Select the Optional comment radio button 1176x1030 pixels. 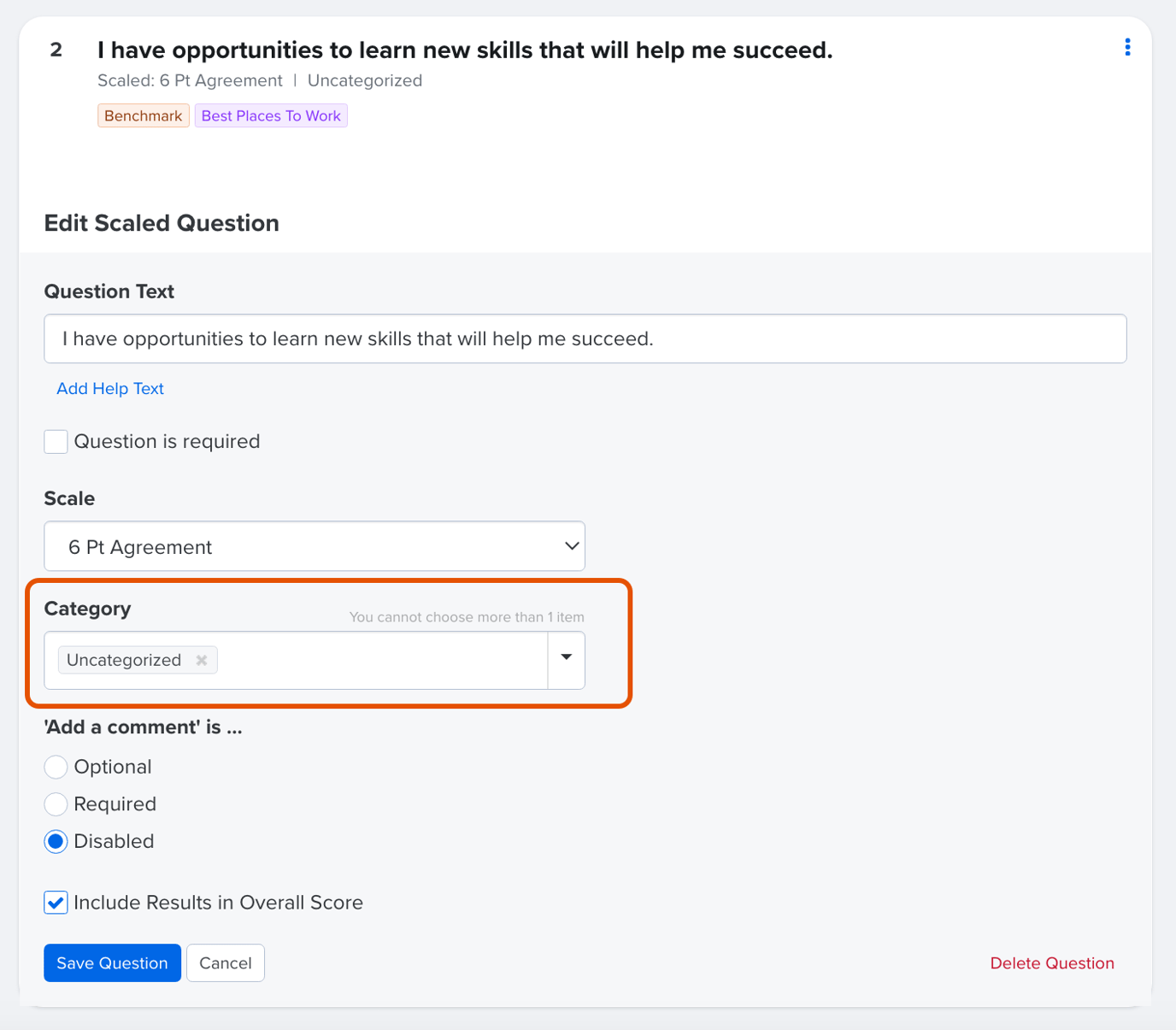click(55, 767)
